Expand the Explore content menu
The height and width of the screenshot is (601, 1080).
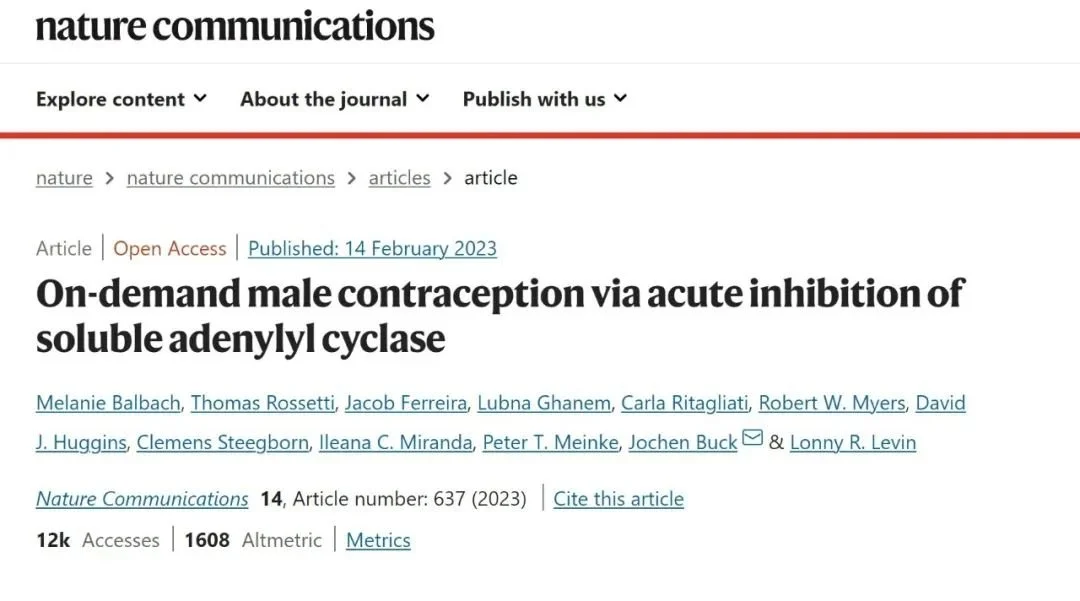(121, 99)
